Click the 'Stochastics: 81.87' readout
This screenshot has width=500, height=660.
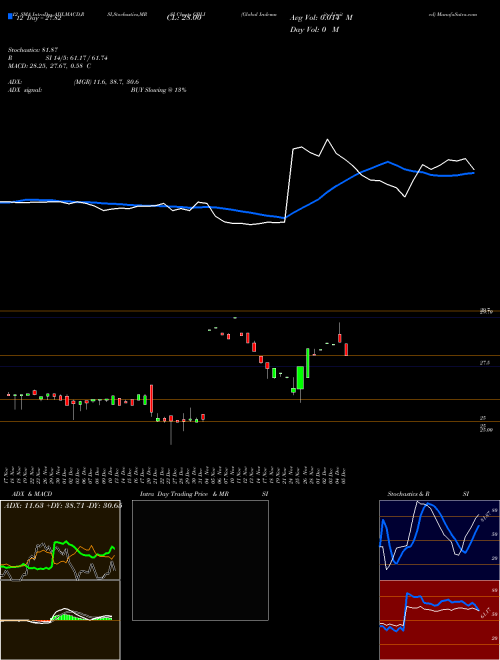coord(32,50)
